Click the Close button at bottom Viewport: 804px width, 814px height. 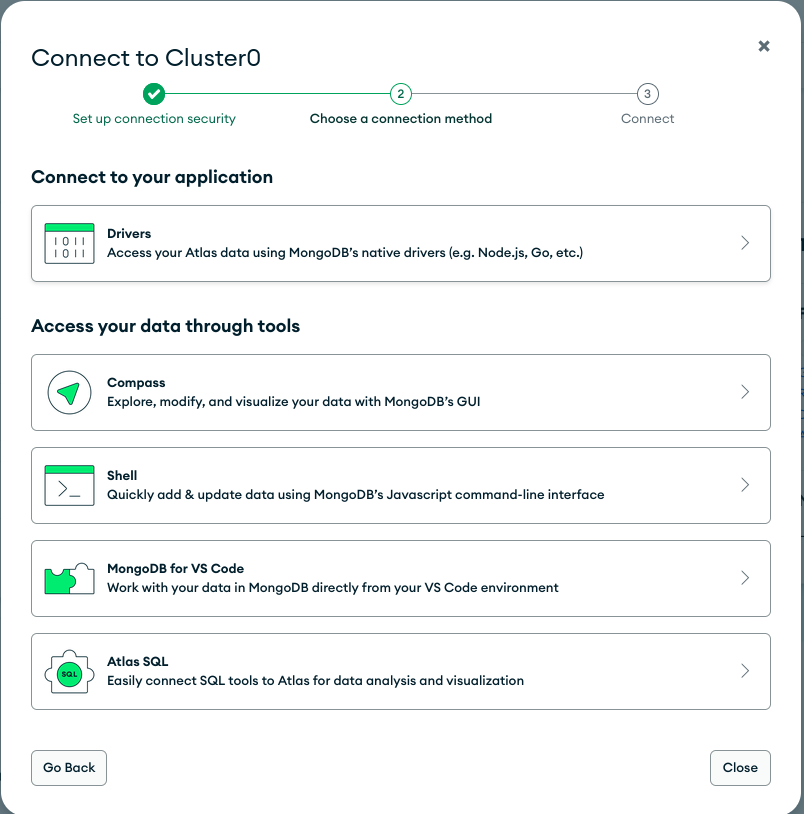(x=740, y=768)
